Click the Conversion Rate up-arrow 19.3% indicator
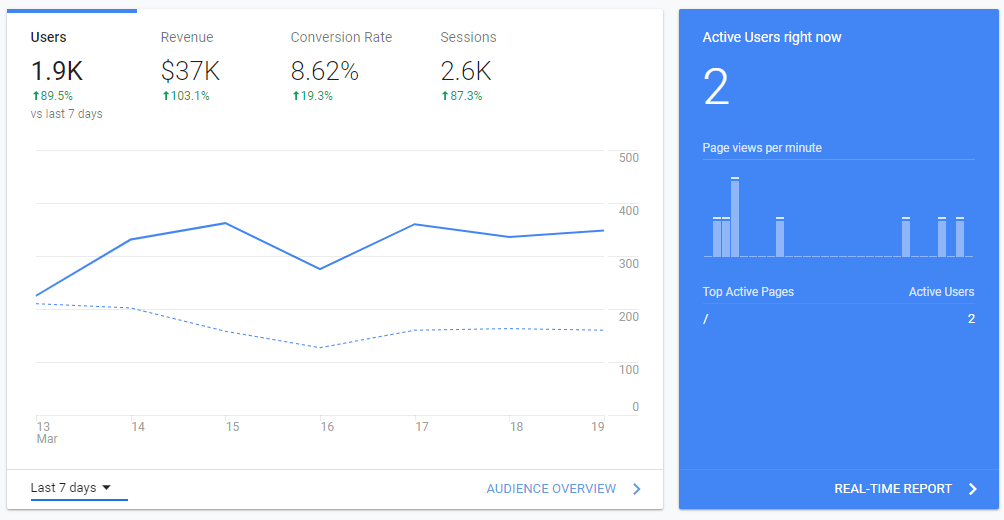1004x520 pixels. (312, 96)
